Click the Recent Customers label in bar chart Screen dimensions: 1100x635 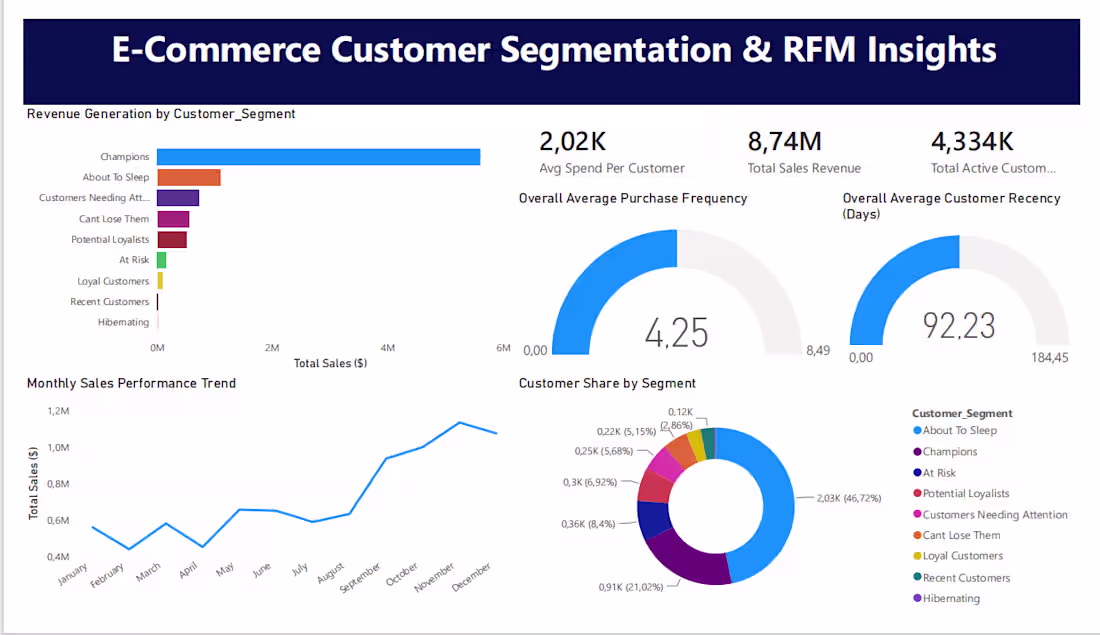point(109,302)
